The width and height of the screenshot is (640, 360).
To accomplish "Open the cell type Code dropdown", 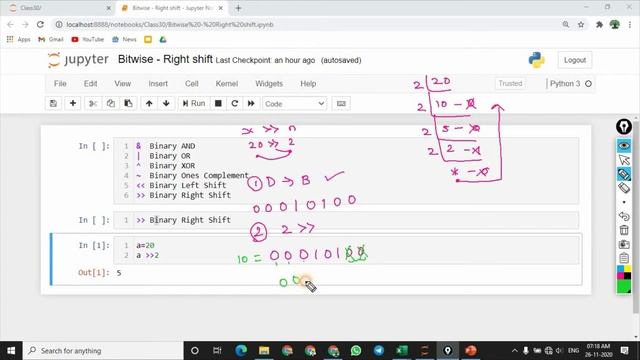I will [x=294, y=104].
